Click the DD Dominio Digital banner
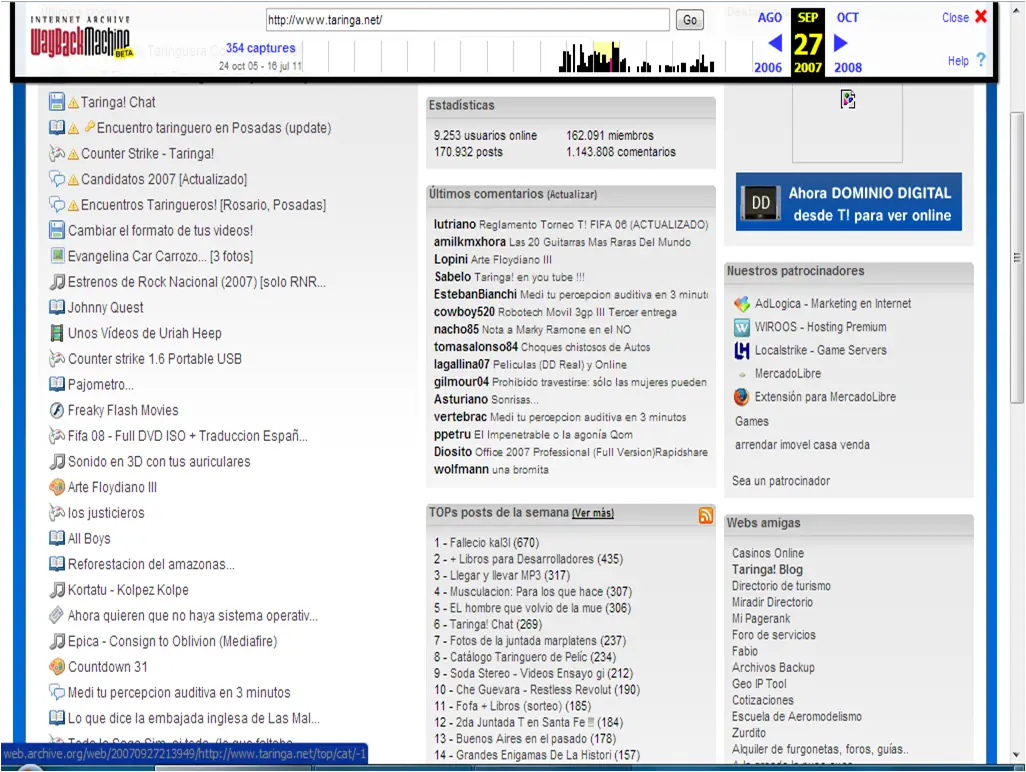This screenshot has width=1026, height=772. [849, 202]
